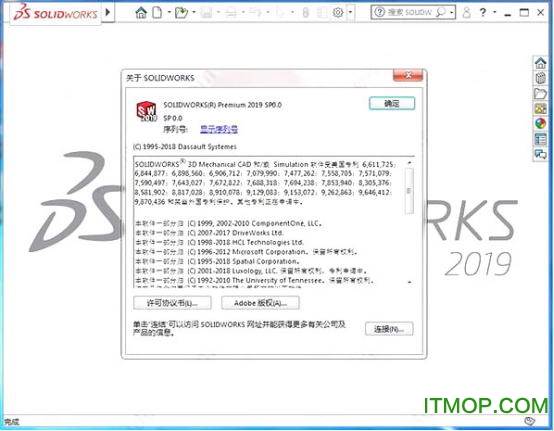Expand the Print dropdown arrow
Screen dimensions: 554x431
coord(243,12)
